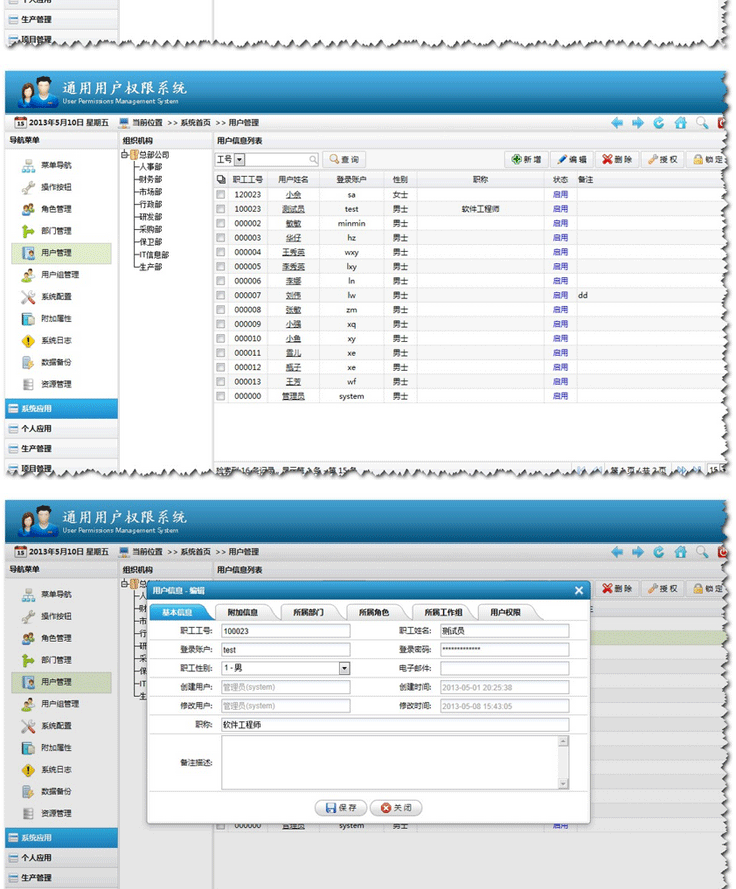Click refresh icon above the edit dialog
The image size is (736, 889).
tap(658, 552)
